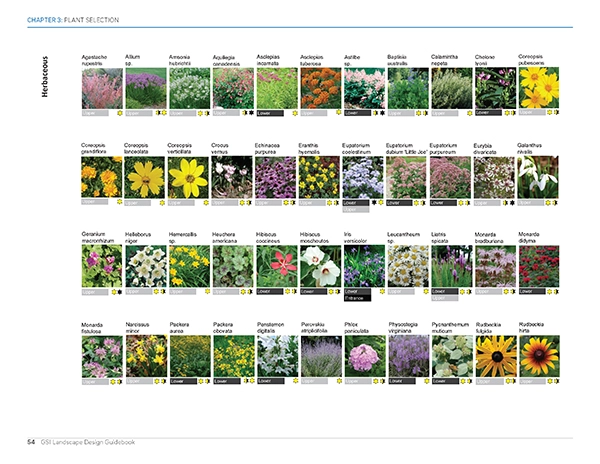Select the GSI Landscape Design Guidebook footer text
The image size is (600, 464).
point(93,441)
